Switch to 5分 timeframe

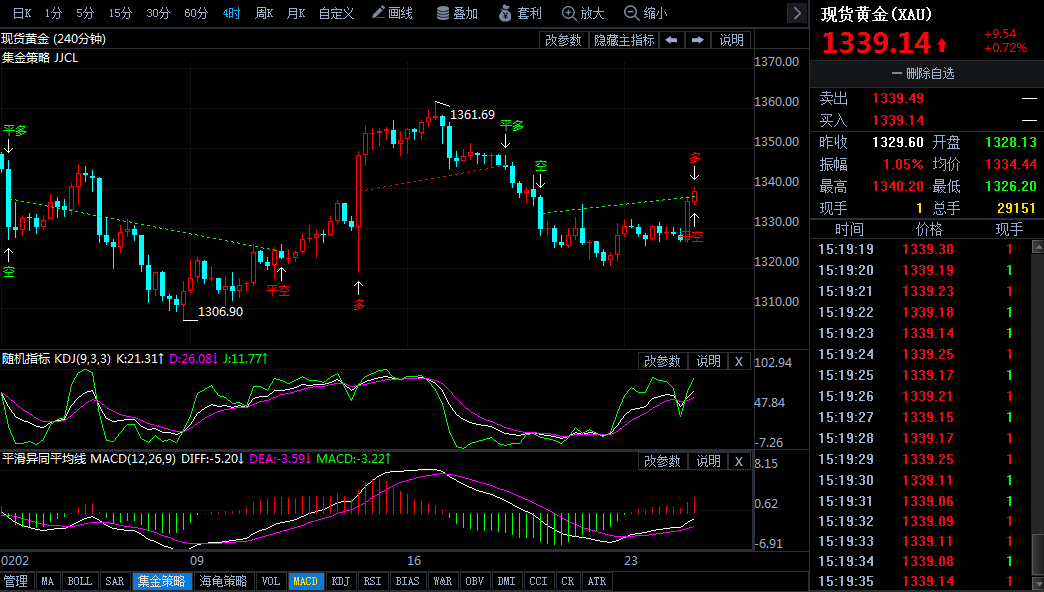[x=85, y=13]
